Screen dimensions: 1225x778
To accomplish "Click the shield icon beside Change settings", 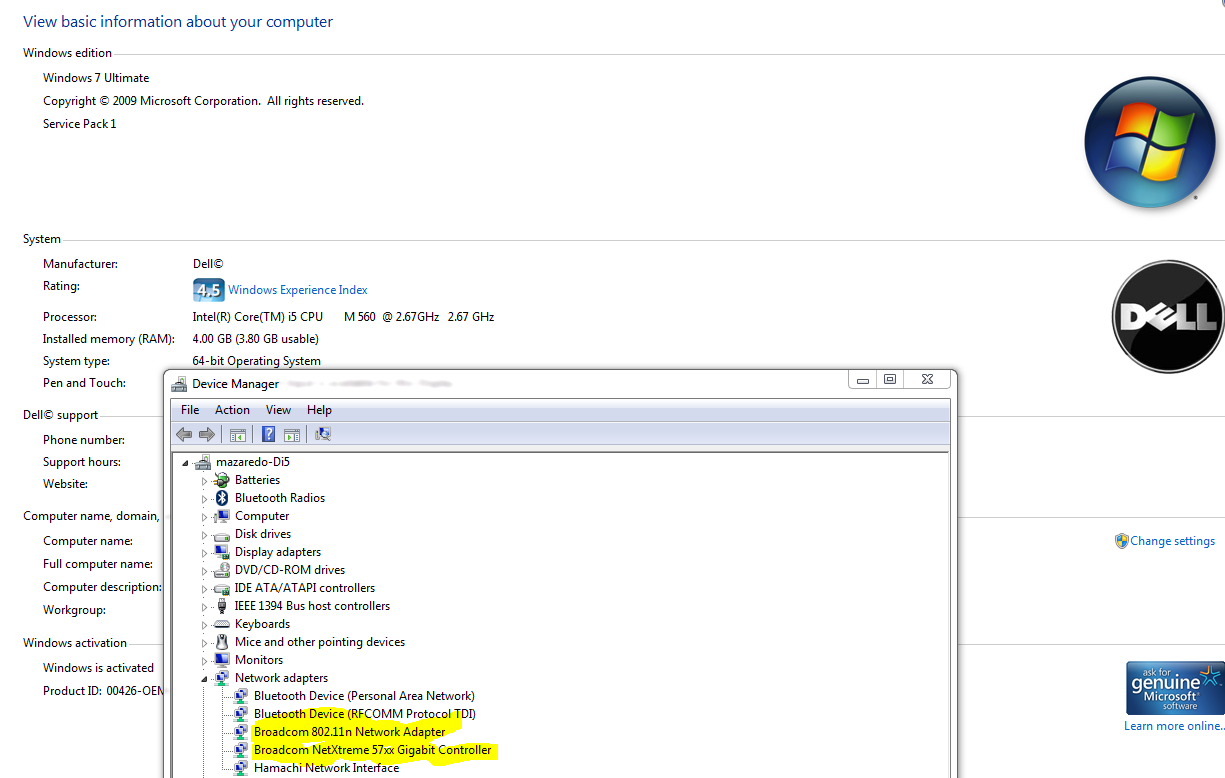I will click(x=1122, y=541).
